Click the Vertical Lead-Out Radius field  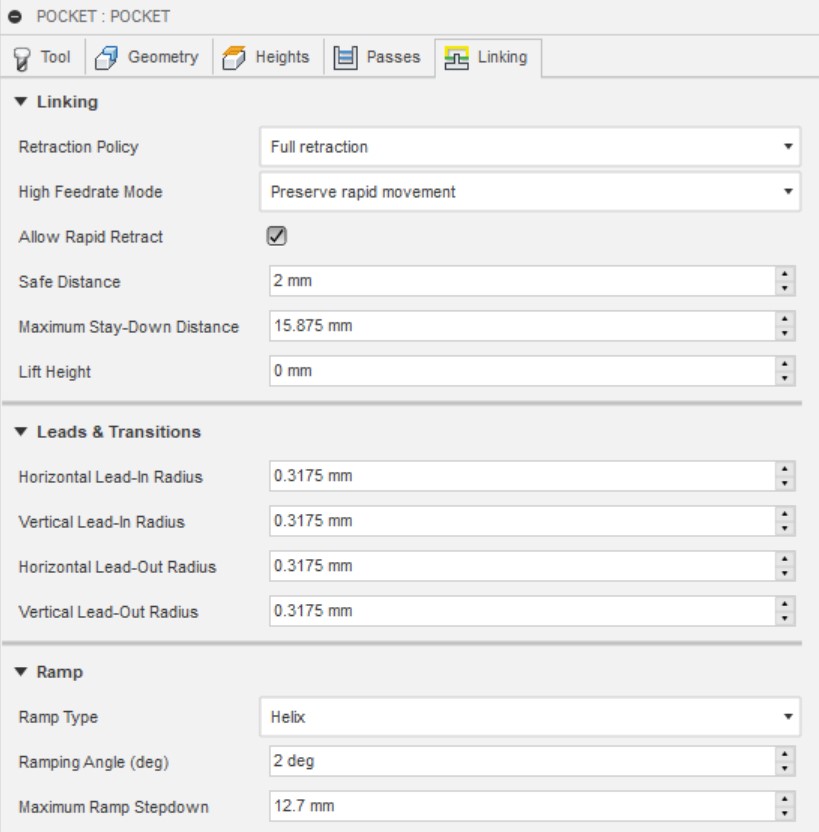(522, 611)
